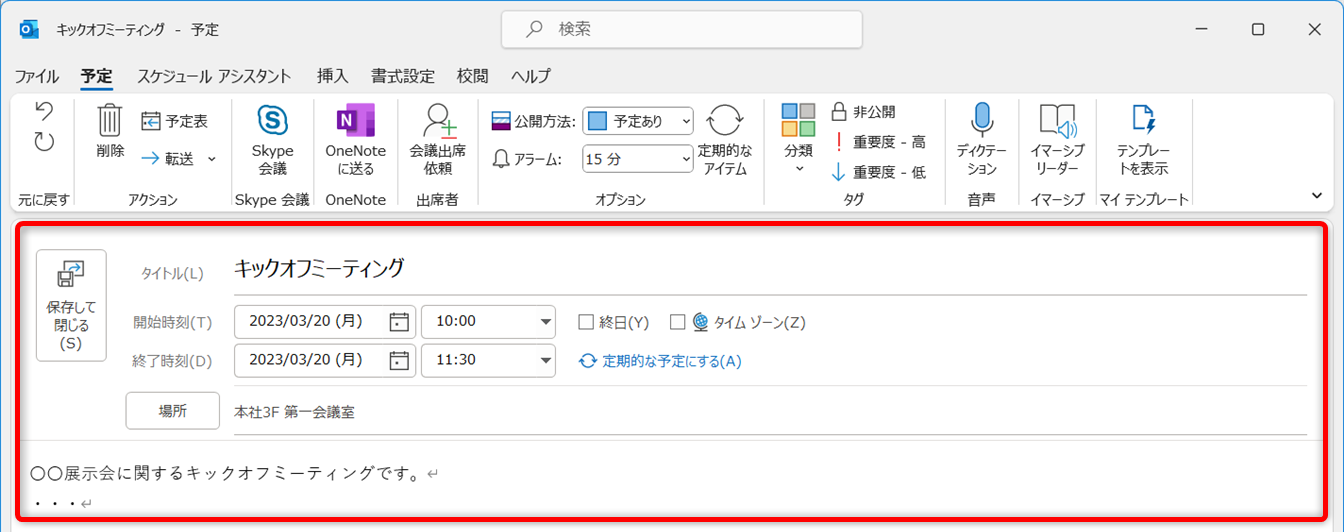The width and height of the screenshot is (1344, 532).
Task: Send appointment to OneNote
Action: [355, 122]
